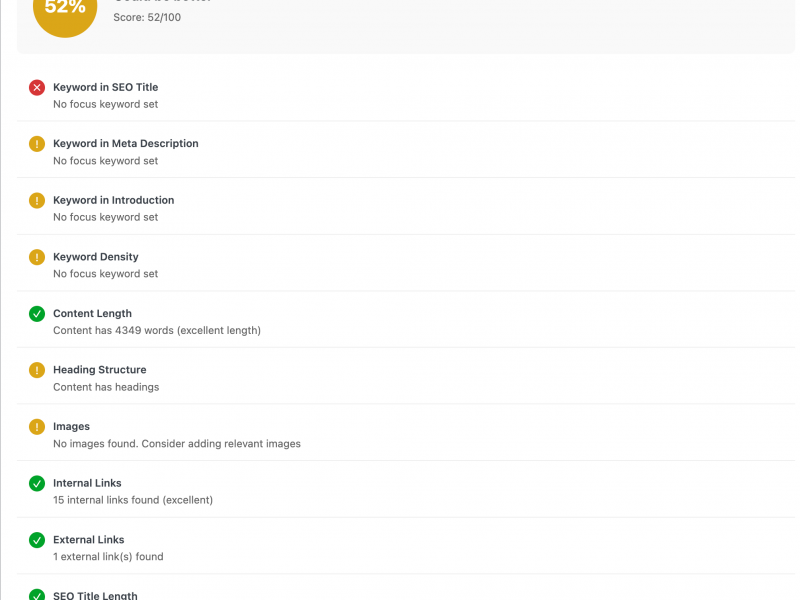This screenshot has height=600, width=800.
Task: Click the red error icon beside Keyword in SEO Title
Action: pyautogui.click(x=37, y=87)
